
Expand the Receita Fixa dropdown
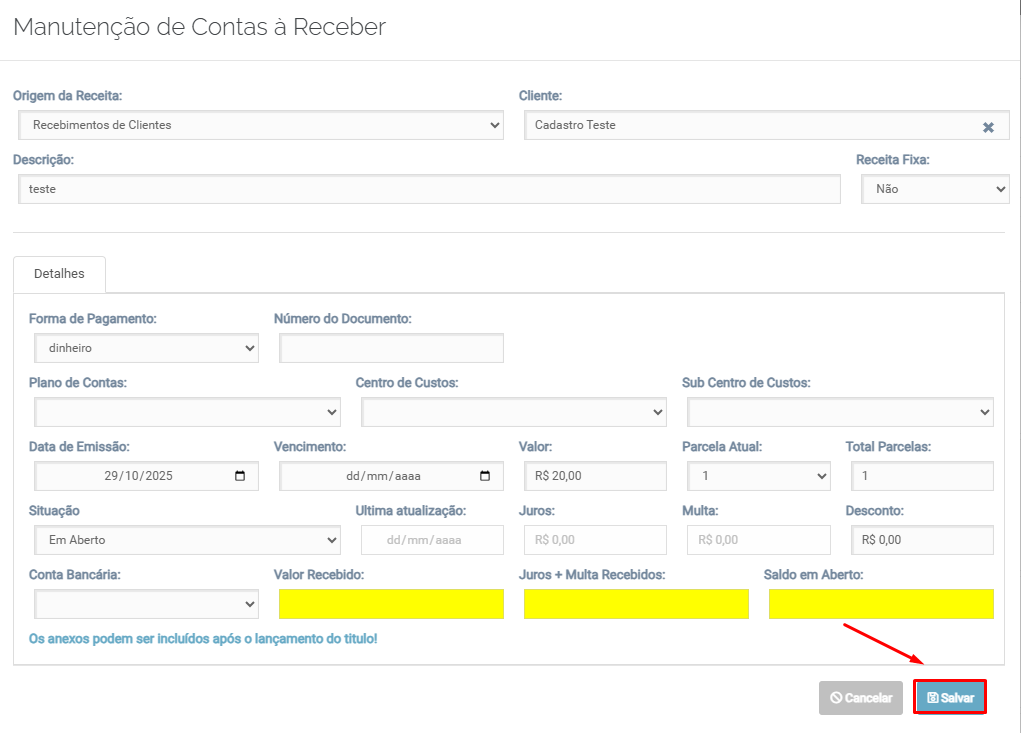click(935, 188)
